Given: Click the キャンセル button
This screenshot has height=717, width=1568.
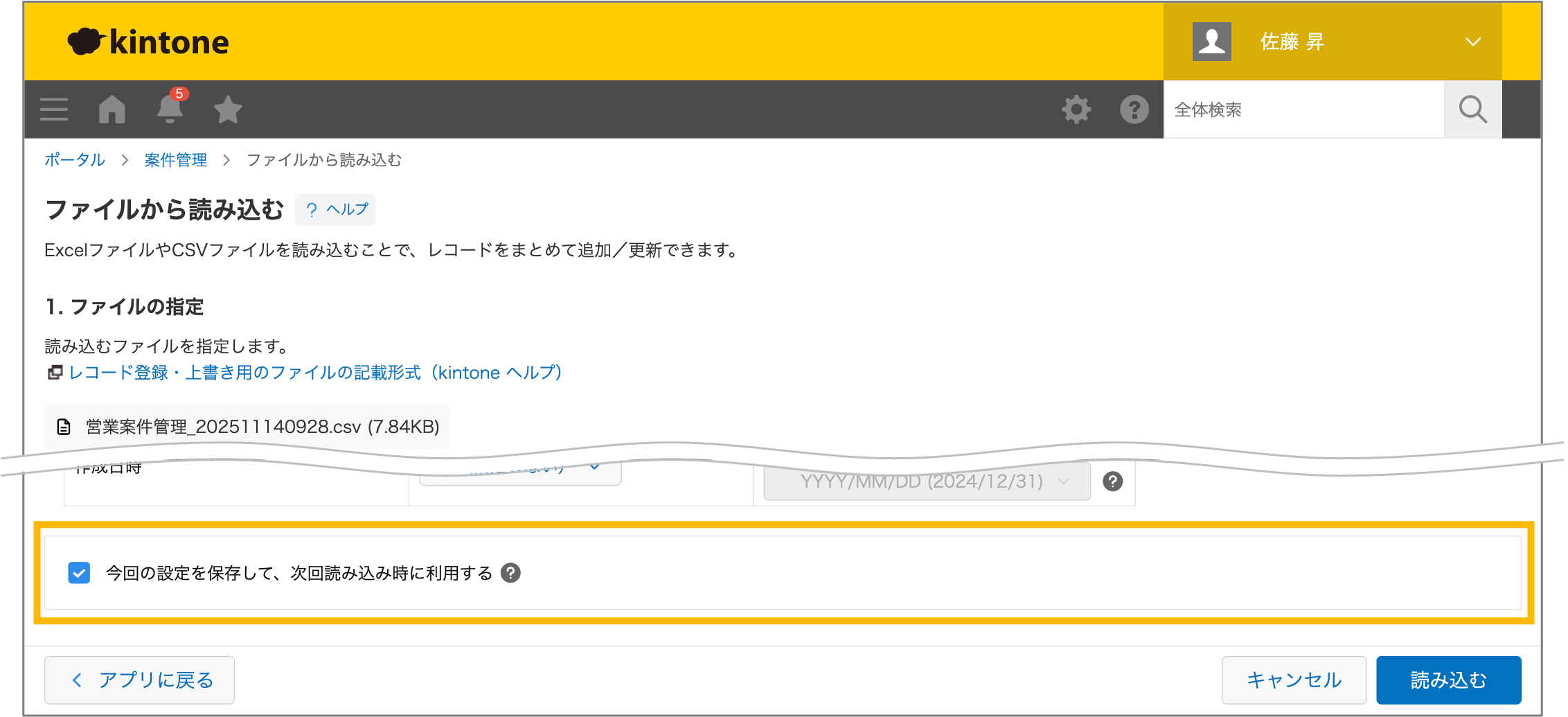Looking at the screenshot, I should 1293,680.
